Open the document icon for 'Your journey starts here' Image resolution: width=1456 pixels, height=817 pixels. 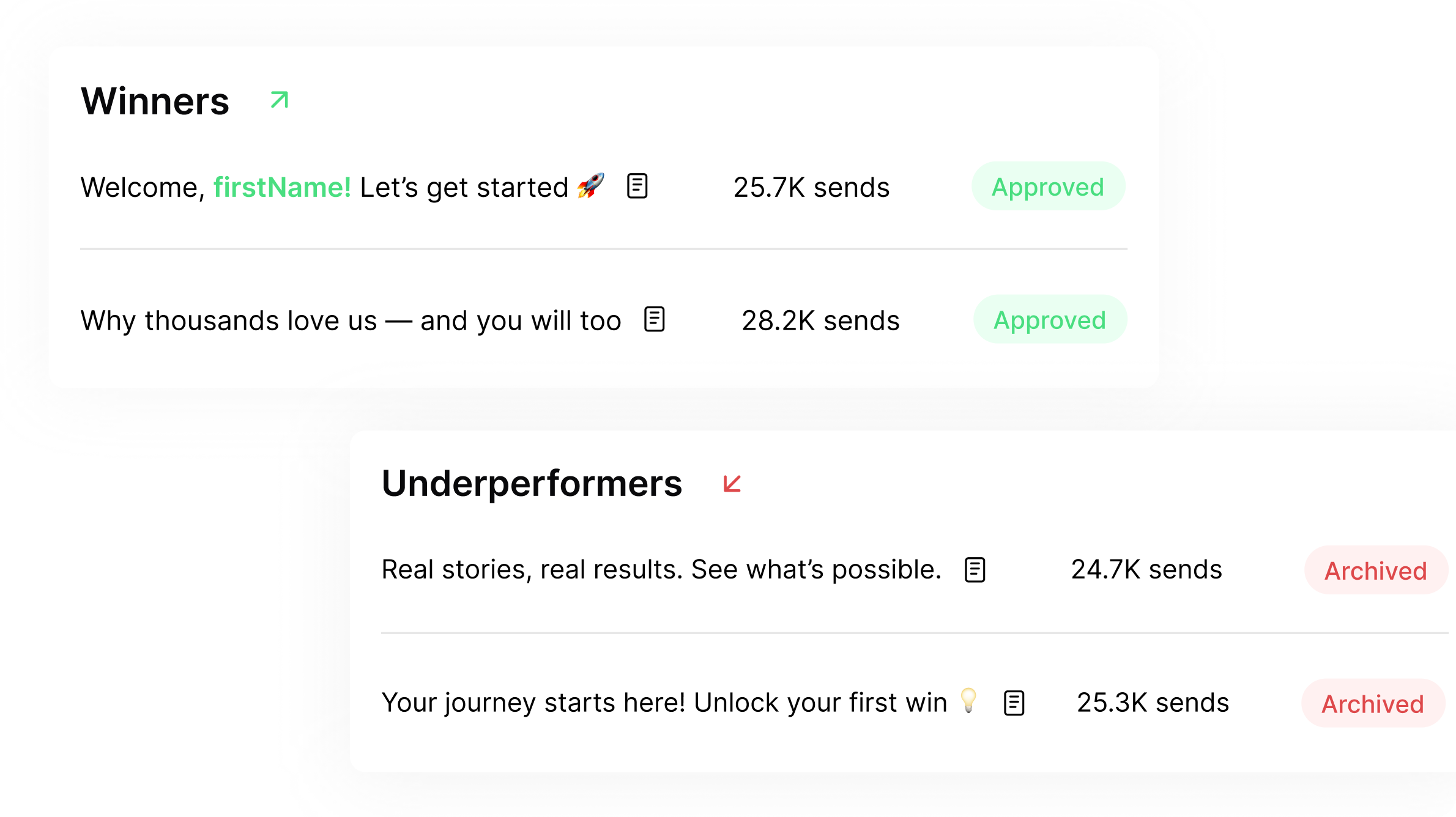pos(1014,703)
